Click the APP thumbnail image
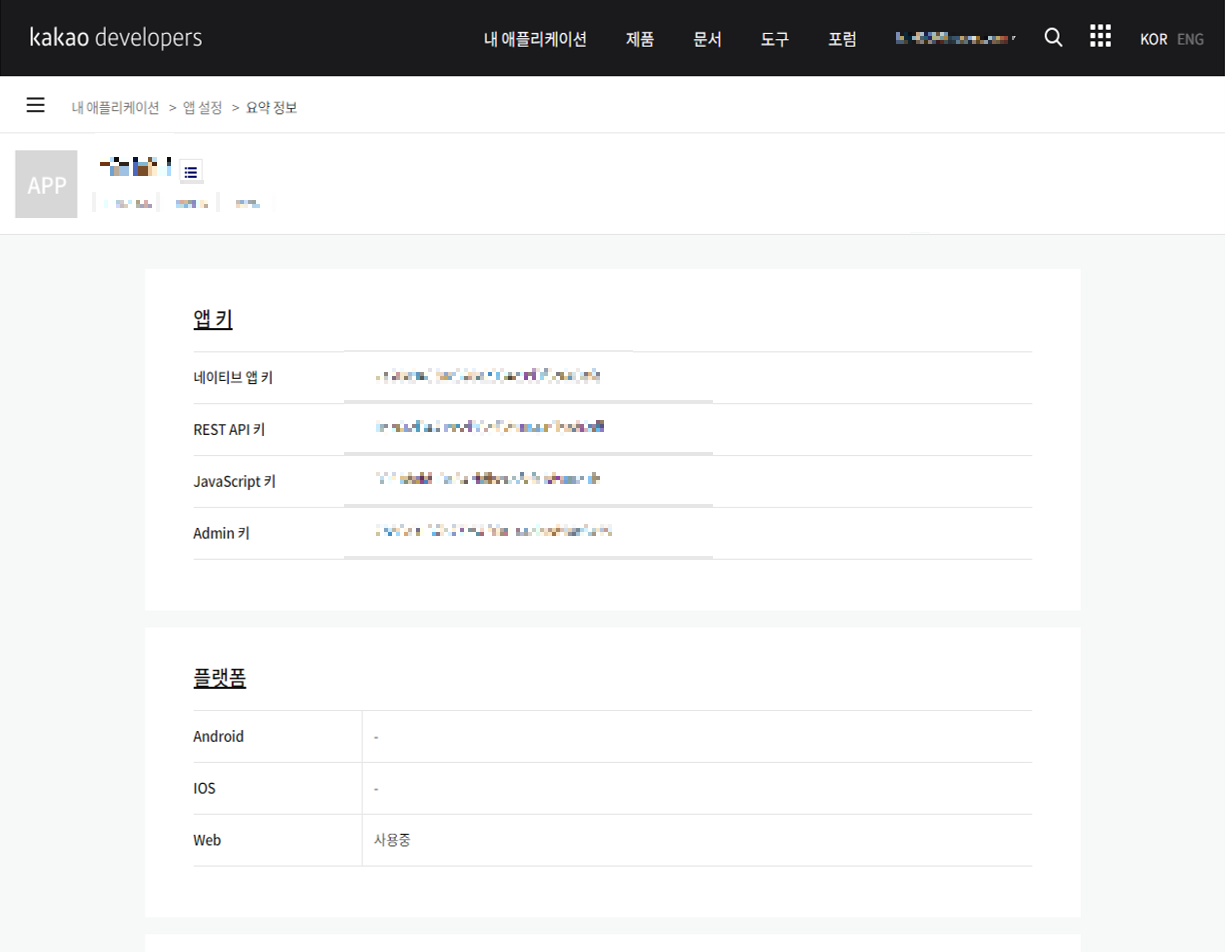 pos(46,184)
